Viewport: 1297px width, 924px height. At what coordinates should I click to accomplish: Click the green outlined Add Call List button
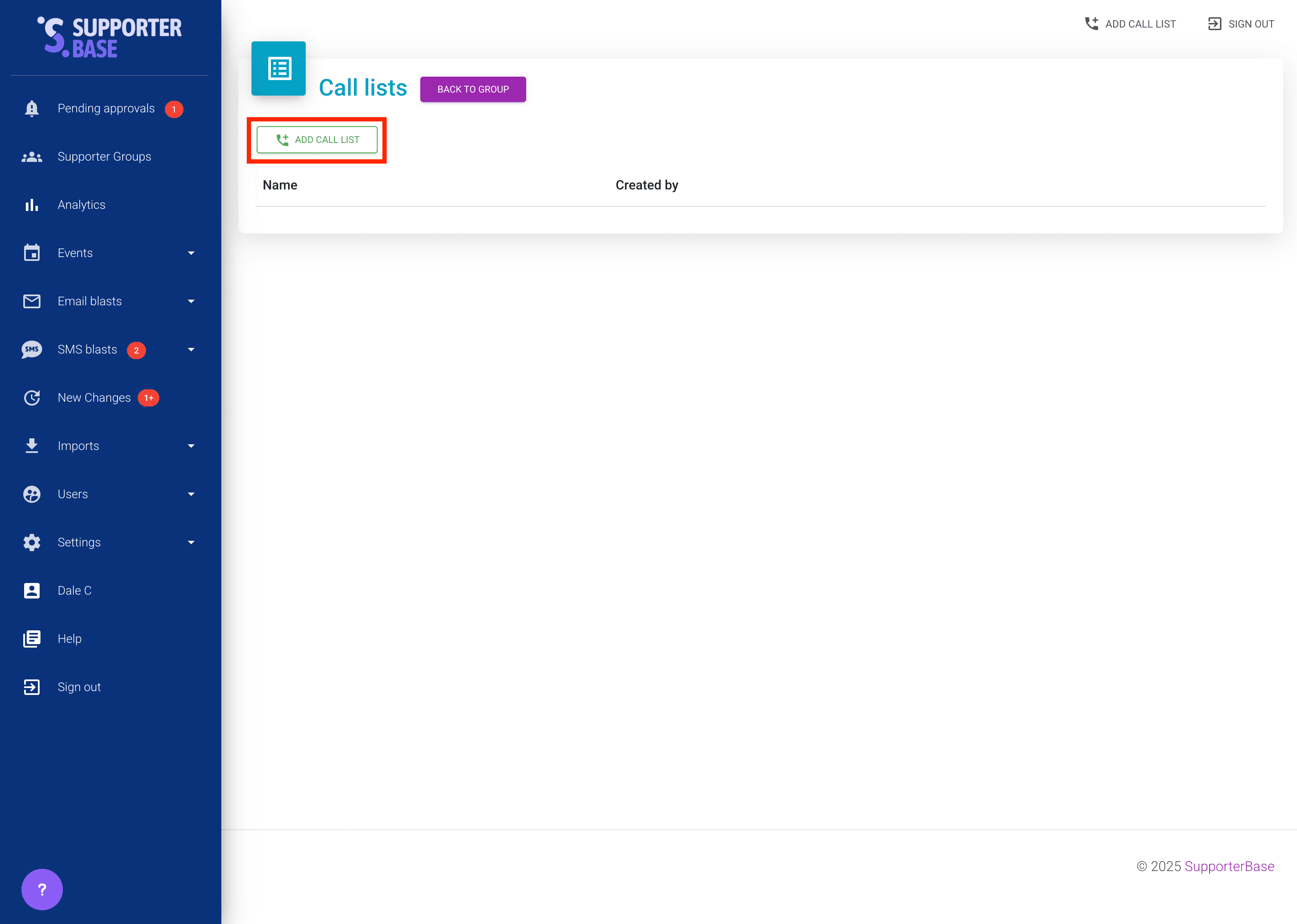[x=317, y=140]
